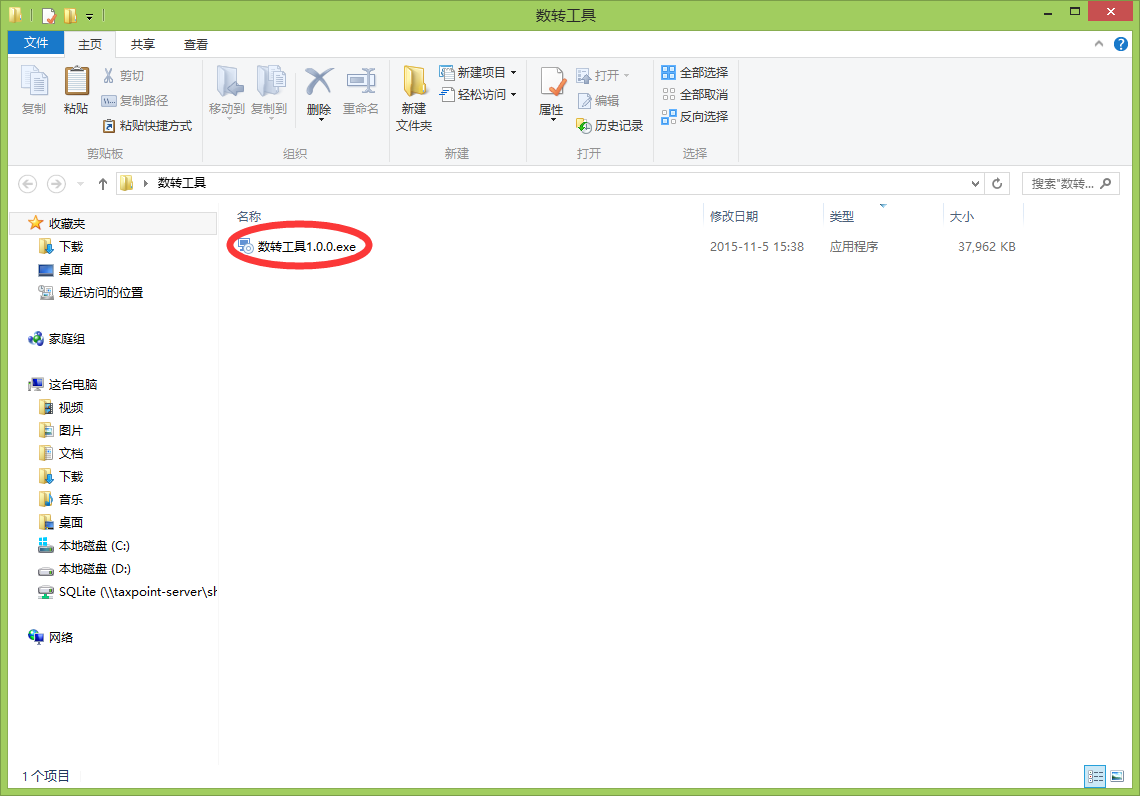
Task: Open the 共享 (Share) ribbon tab
Action: click(x=143, y=44)
